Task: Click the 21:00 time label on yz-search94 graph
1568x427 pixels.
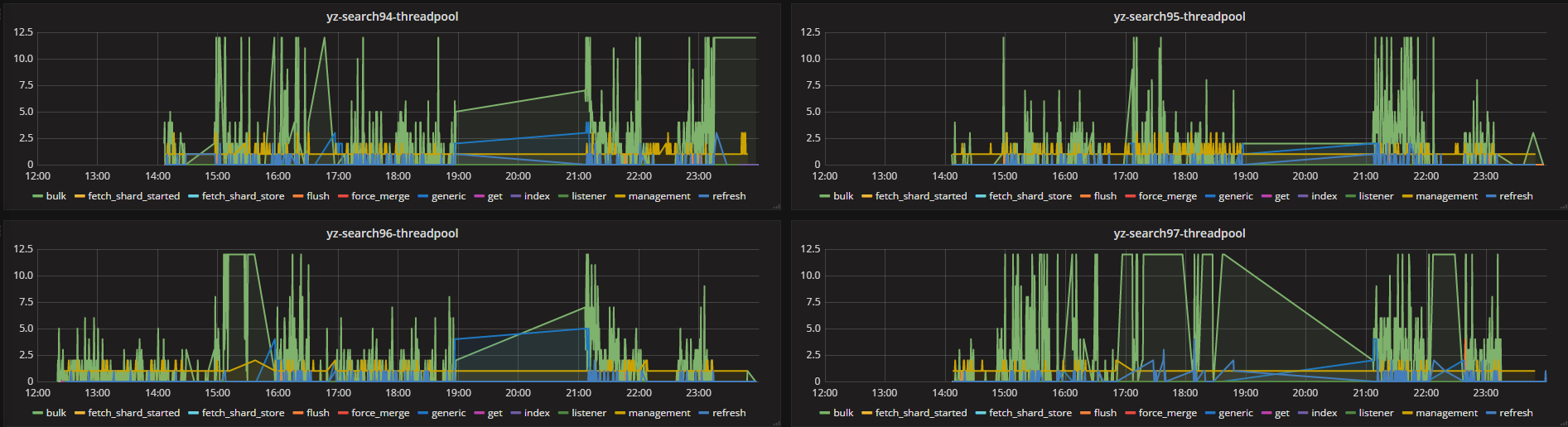Action: point(578,176)
